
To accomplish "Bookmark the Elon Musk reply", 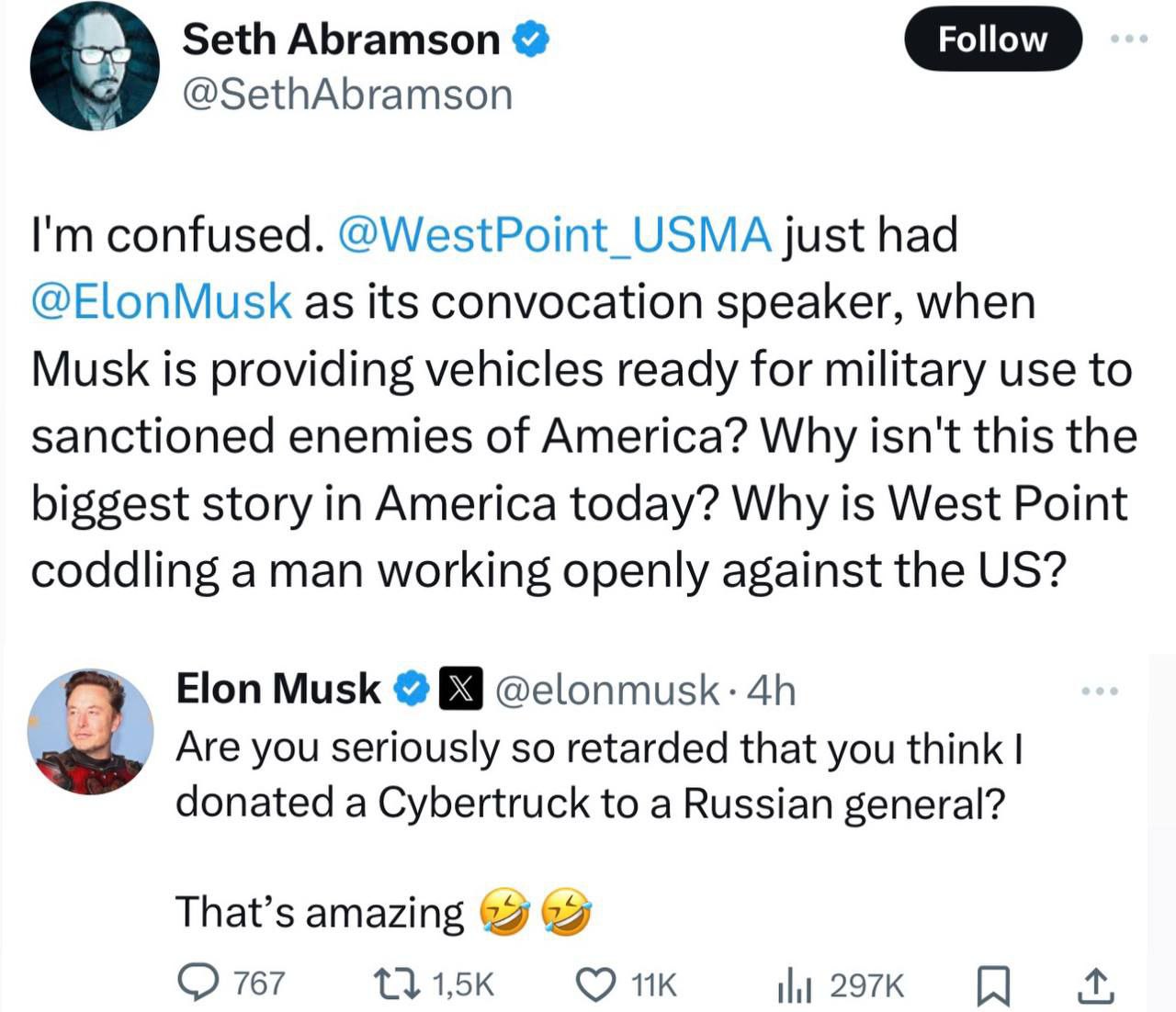I will (x=992, y=985).
